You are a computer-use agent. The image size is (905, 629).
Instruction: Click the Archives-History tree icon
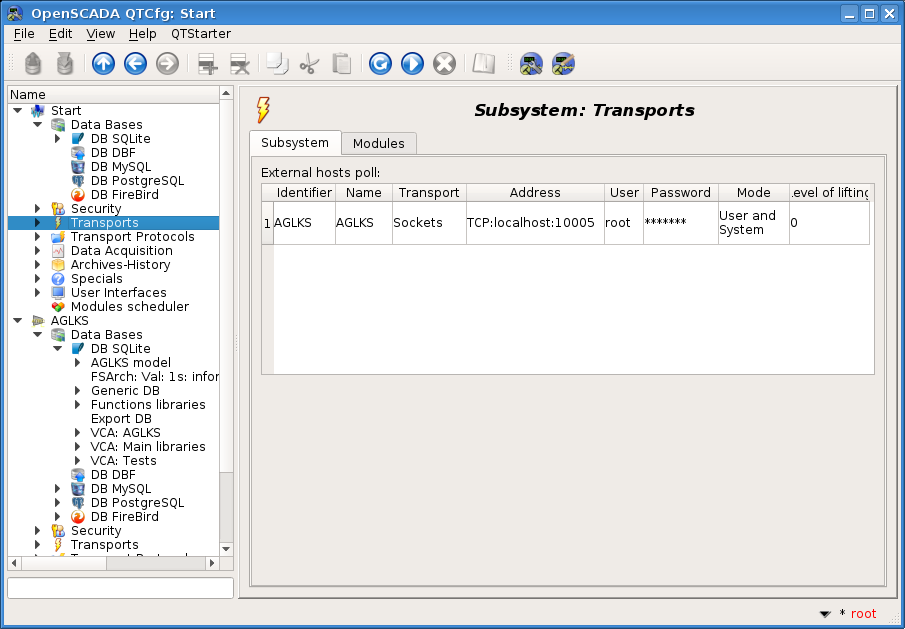[x=58, y=265]
